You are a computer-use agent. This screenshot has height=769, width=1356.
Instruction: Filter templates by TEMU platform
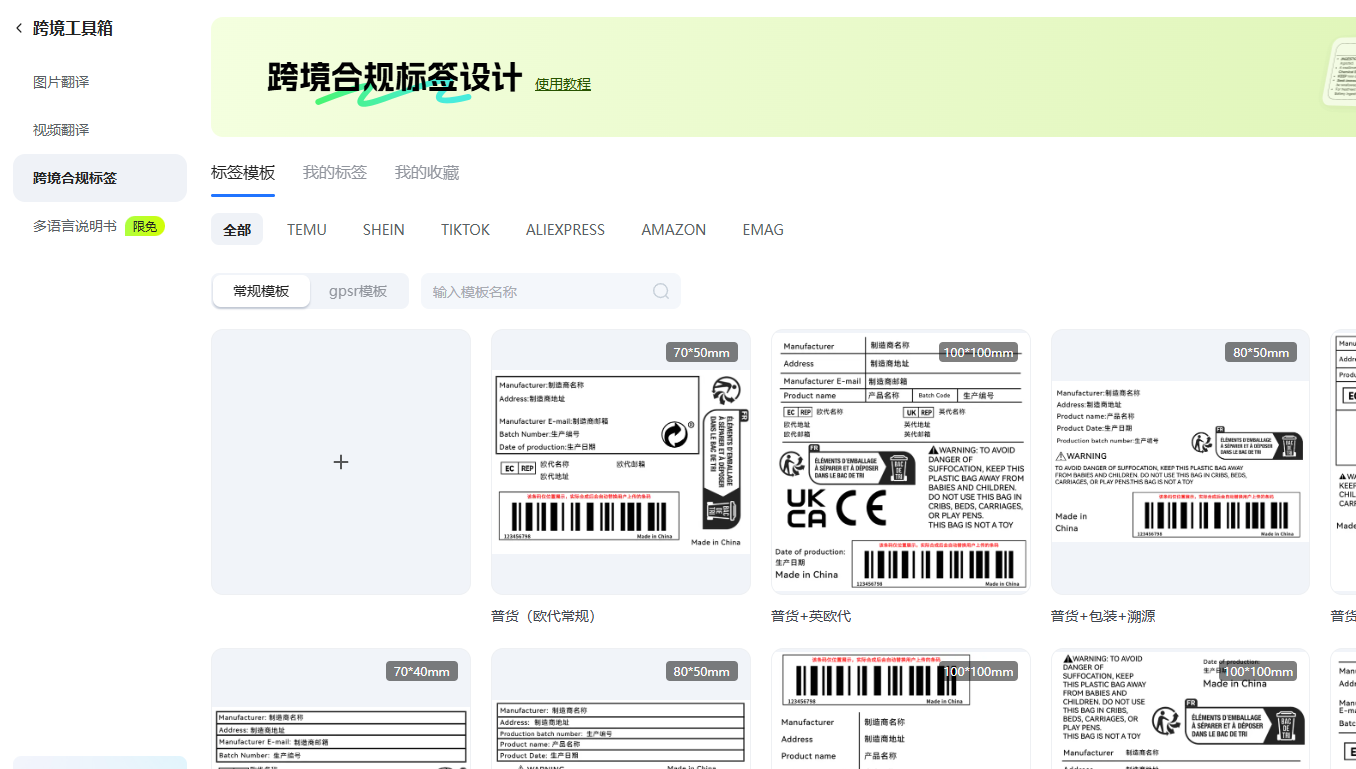point(306,229)
